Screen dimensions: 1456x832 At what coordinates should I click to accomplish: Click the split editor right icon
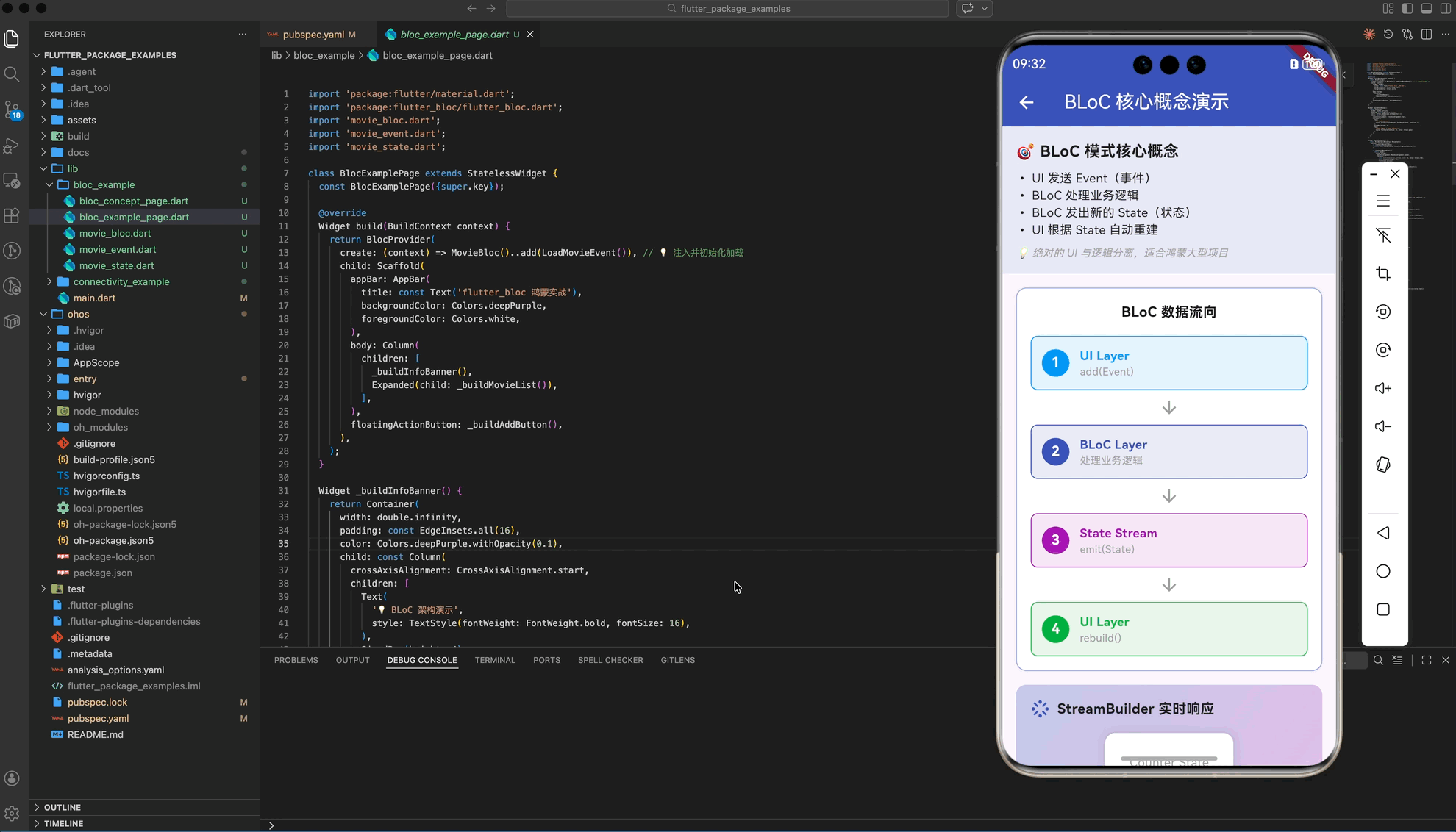(1426, 35)
